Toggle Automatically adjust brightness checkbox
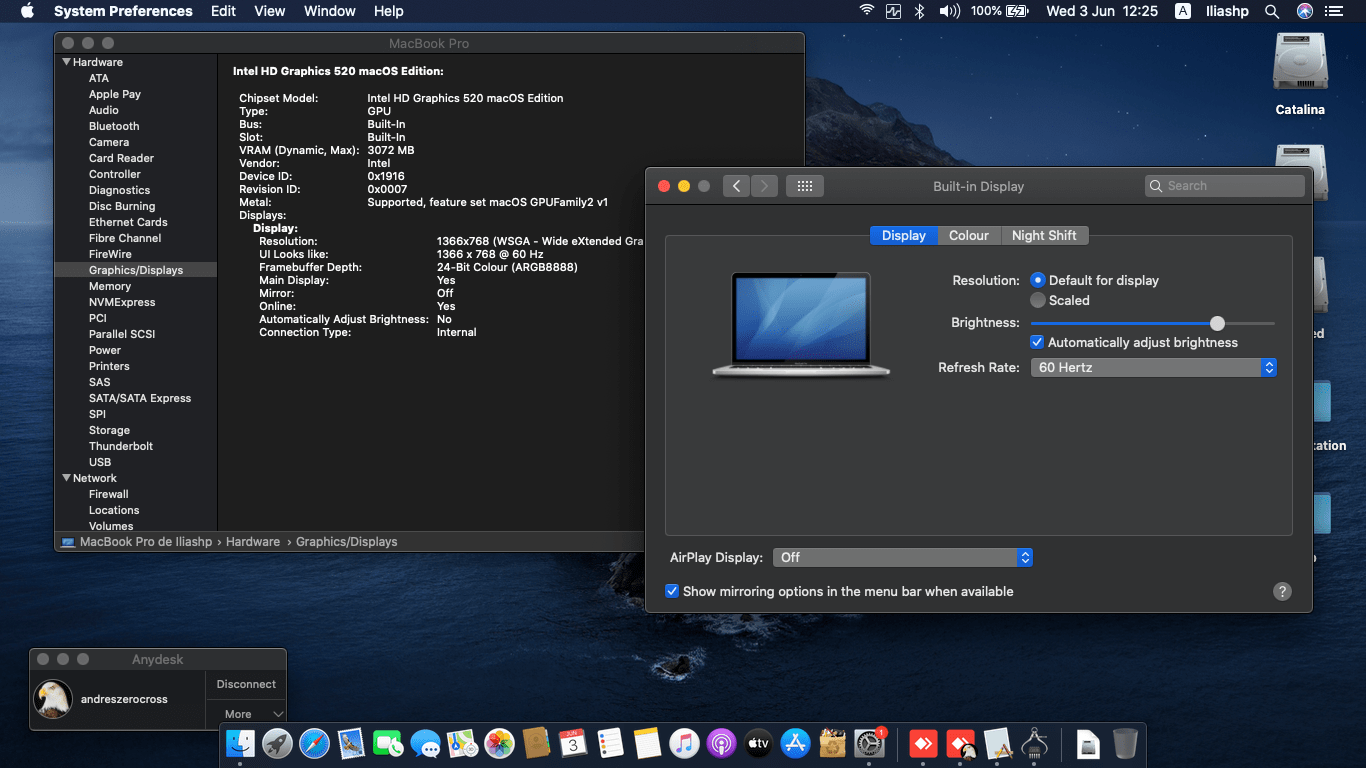 tap(1037, 342)
